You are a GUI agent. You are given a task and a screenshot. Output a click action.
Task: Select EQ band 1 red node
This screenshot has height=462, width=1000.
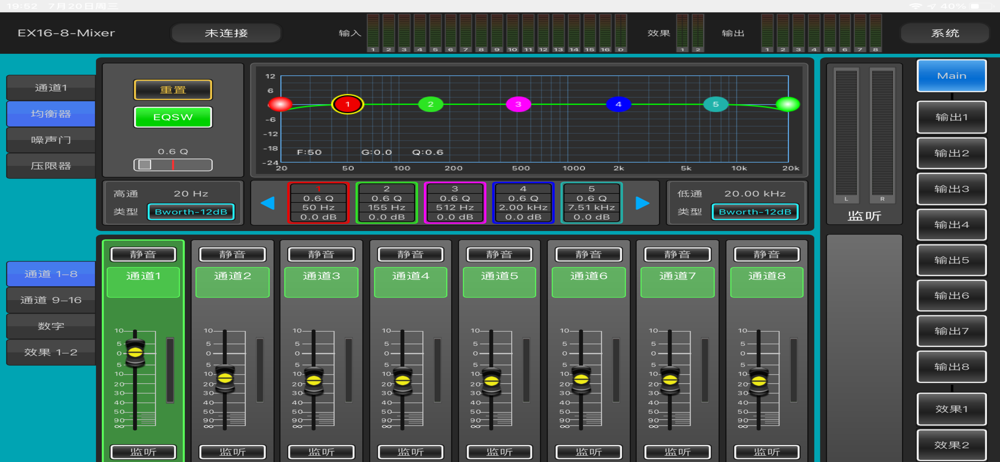point(348,104)
